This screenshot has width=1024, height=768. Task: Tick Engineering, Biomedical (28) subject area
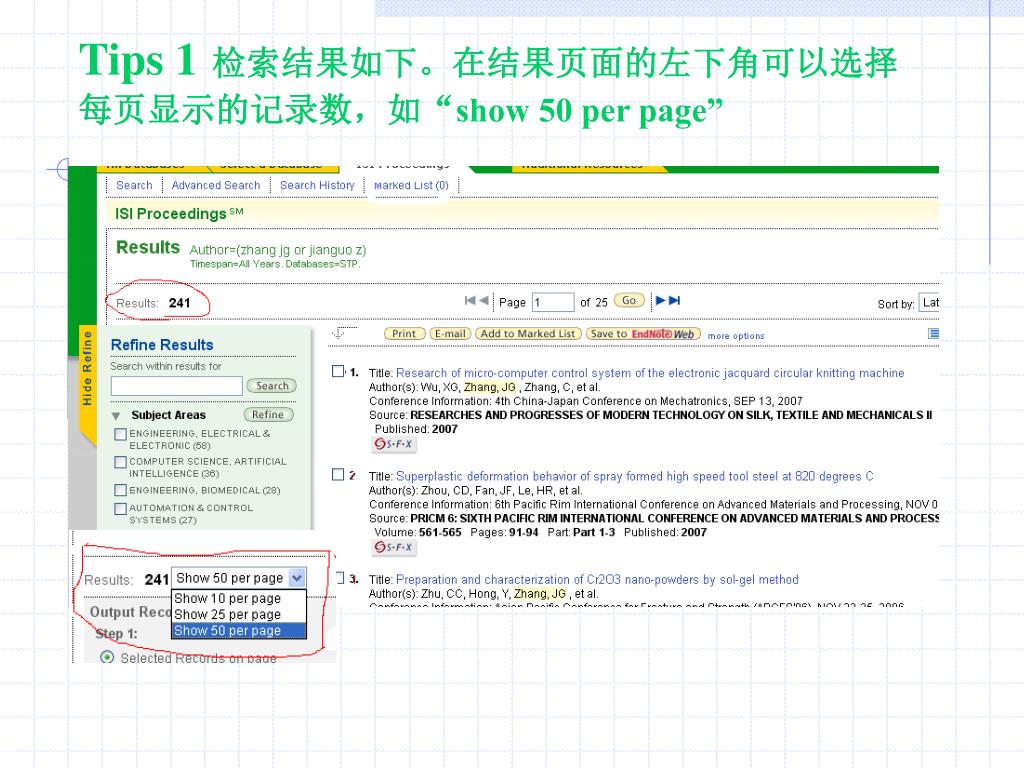pyautogui.click(x=120, y=490)
